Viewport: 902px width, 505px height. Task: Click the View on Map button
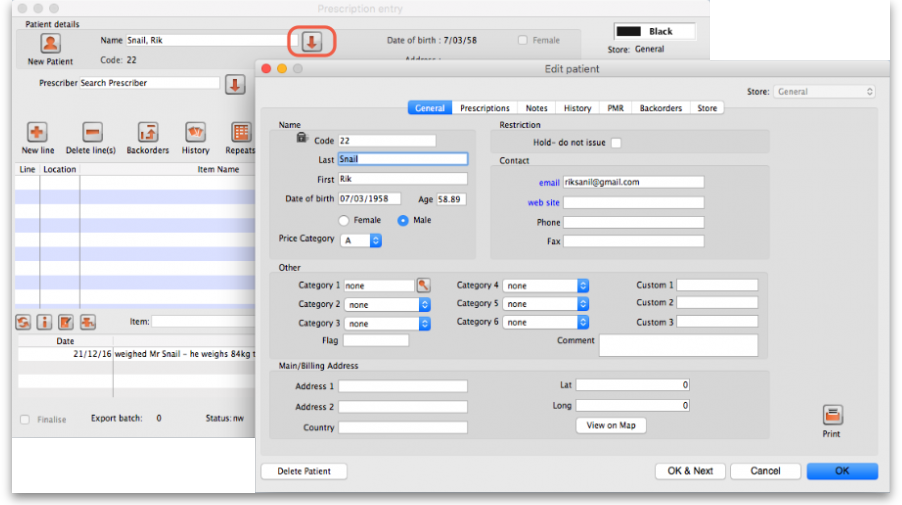click(610, 426)
